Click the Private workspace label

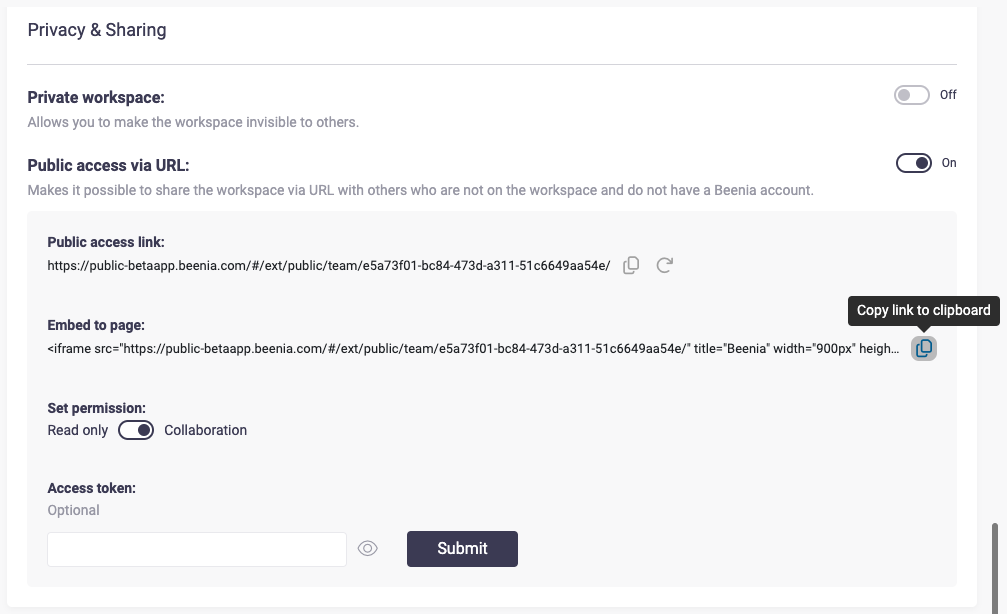[x=96, y=97]
